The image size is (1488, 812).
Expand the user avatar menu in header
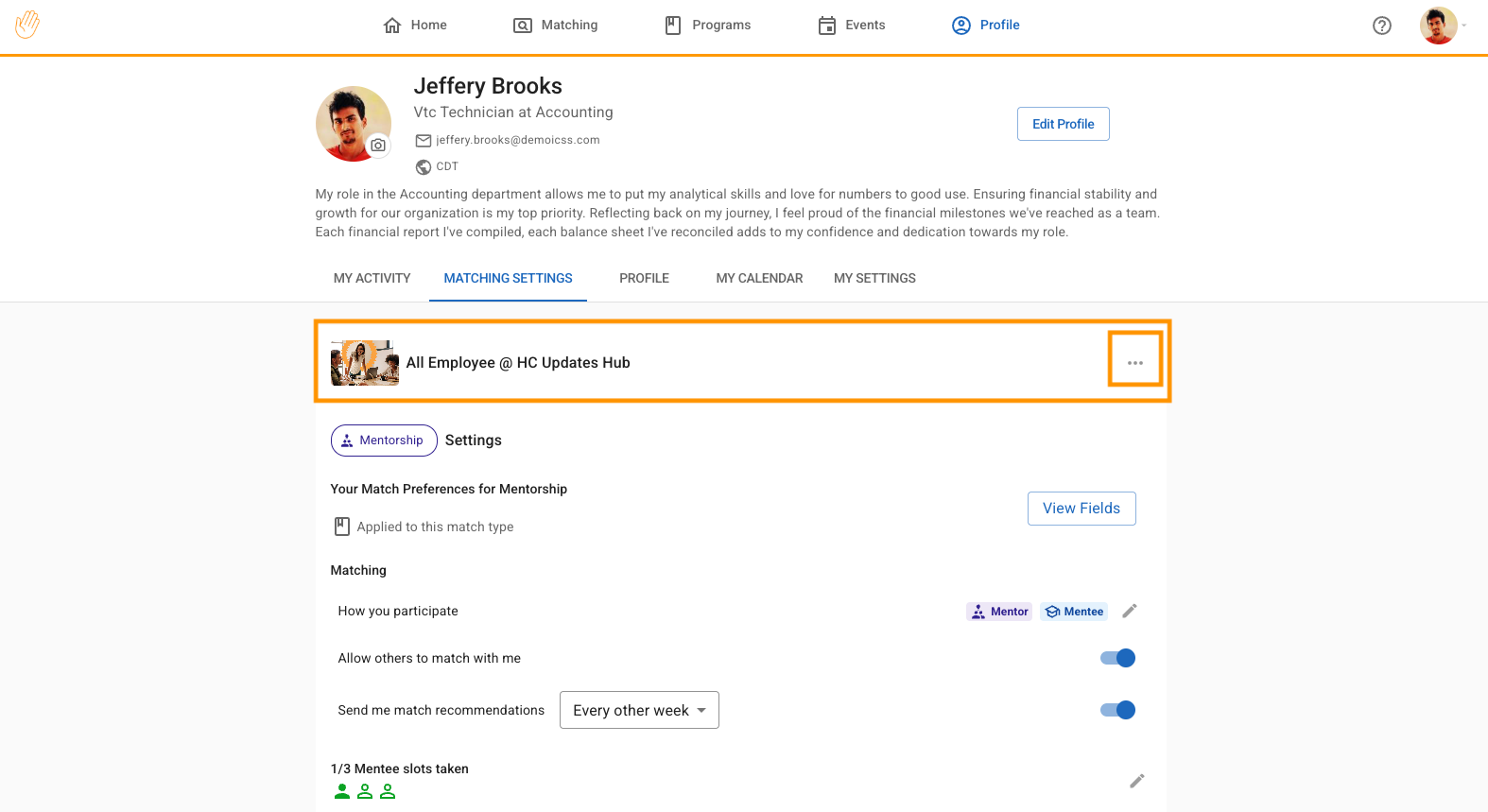point(1443,26)
